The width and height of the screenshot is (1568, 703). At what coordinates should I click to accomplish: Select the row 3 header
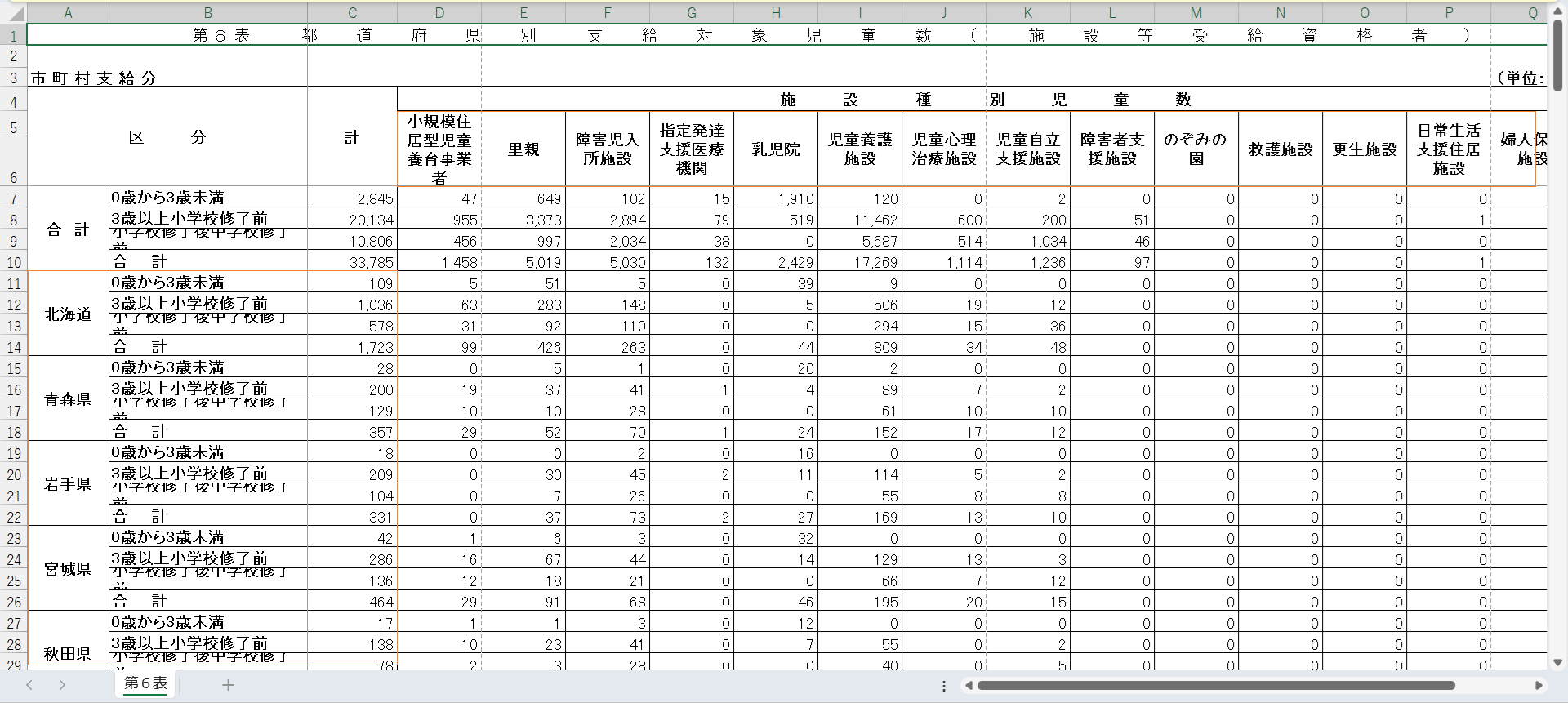pyautogui.click(x=14, y=78)
